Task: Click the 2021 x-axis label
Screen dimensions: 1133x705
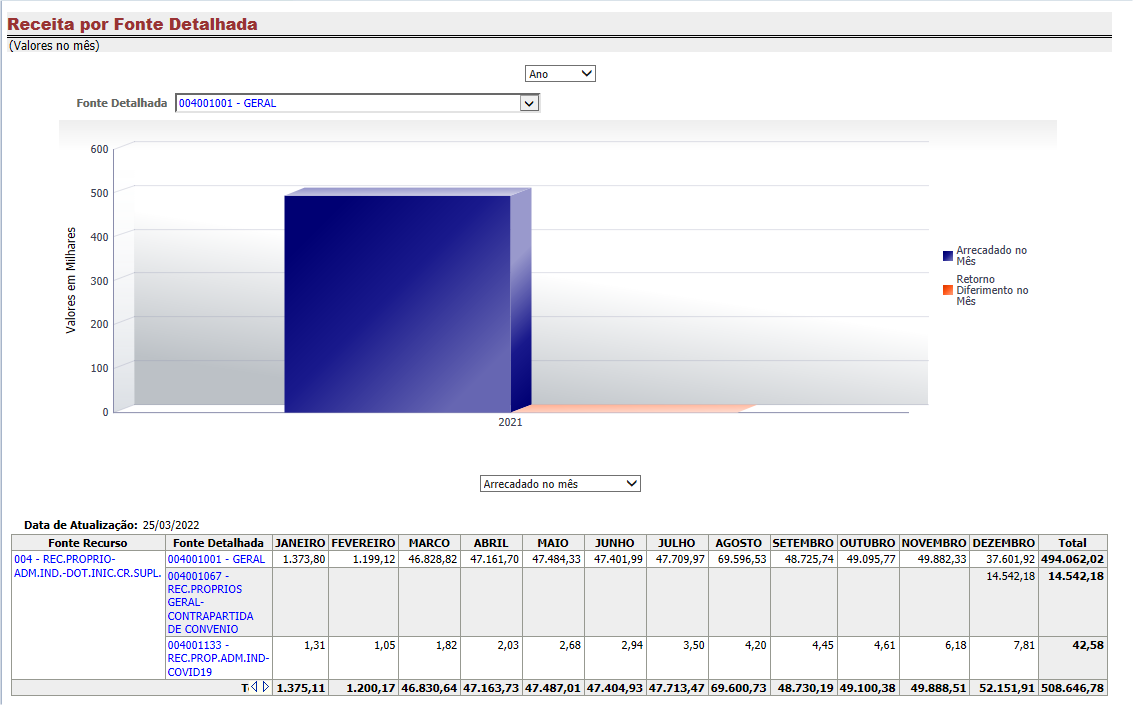Action: 510,423
